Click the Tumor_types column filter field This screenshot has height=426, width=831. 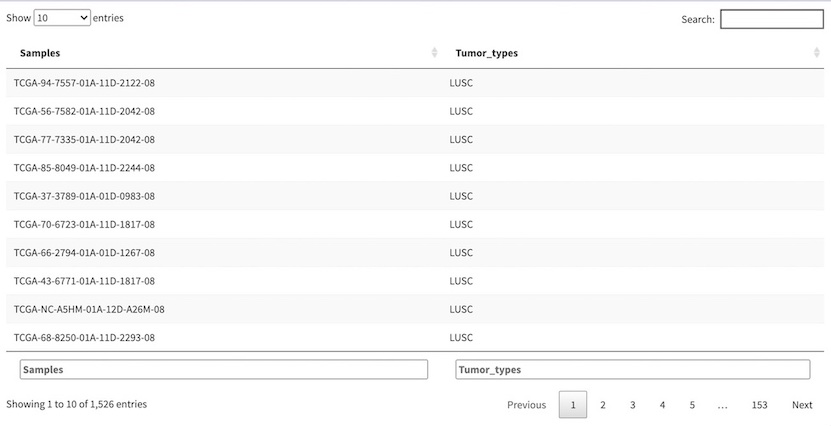pos(632,369)
